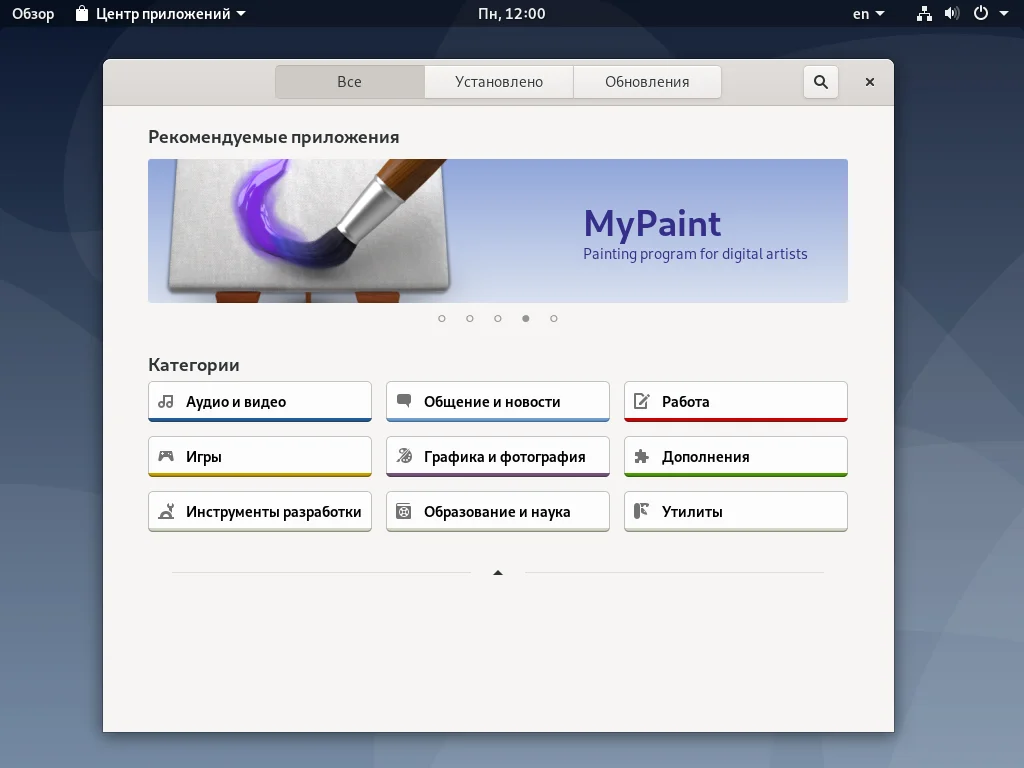Open the Утилиты category
This screenshot has height=768, width=1024.
pos(736,511)
